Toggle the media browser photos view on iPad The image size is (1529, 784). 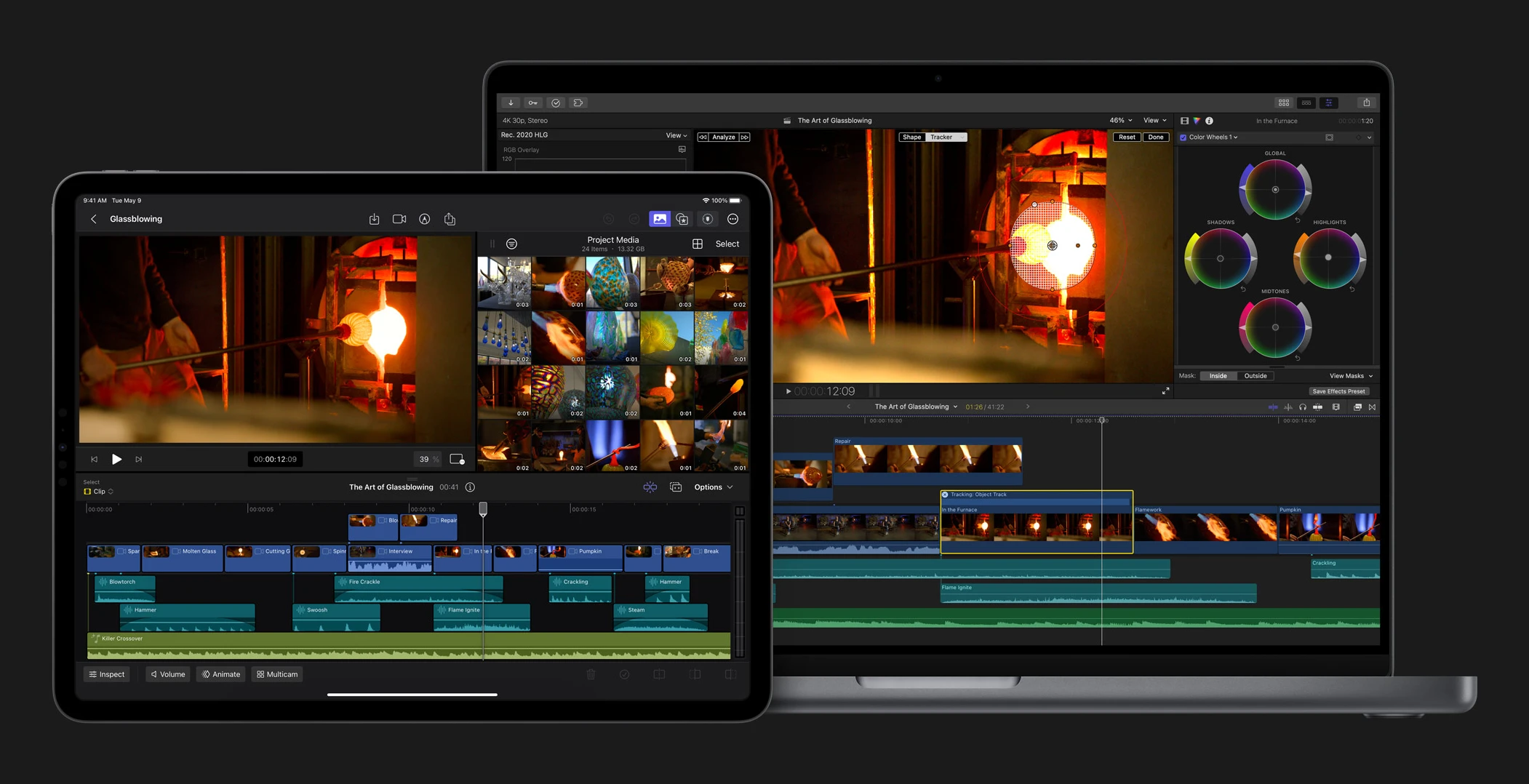pyautogui.click(x=660, y=219)
